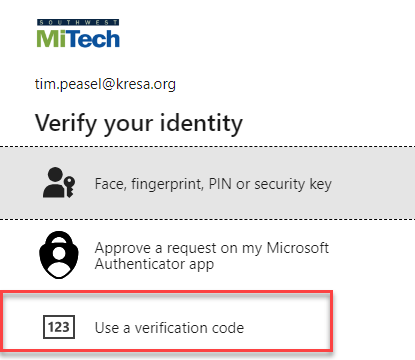Select Approve a request on Authenticator app

207,255
